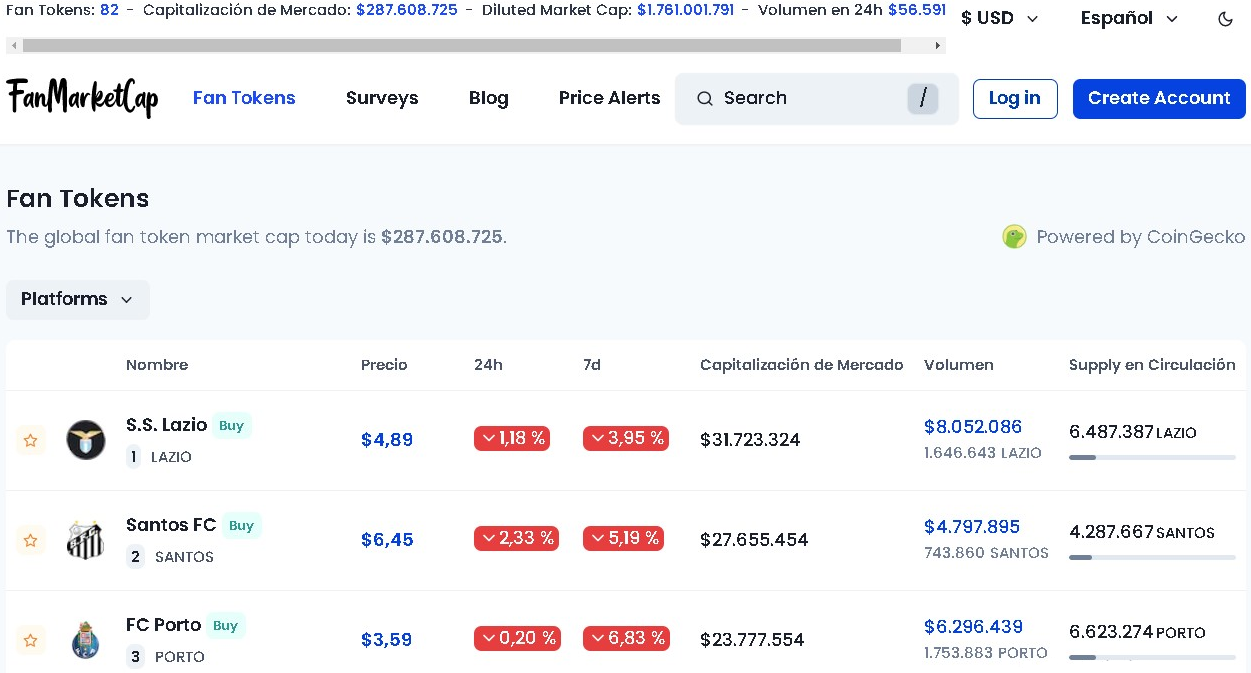Star the Santos FC token
Screen dimensions: 1251x673
(31, 540)
